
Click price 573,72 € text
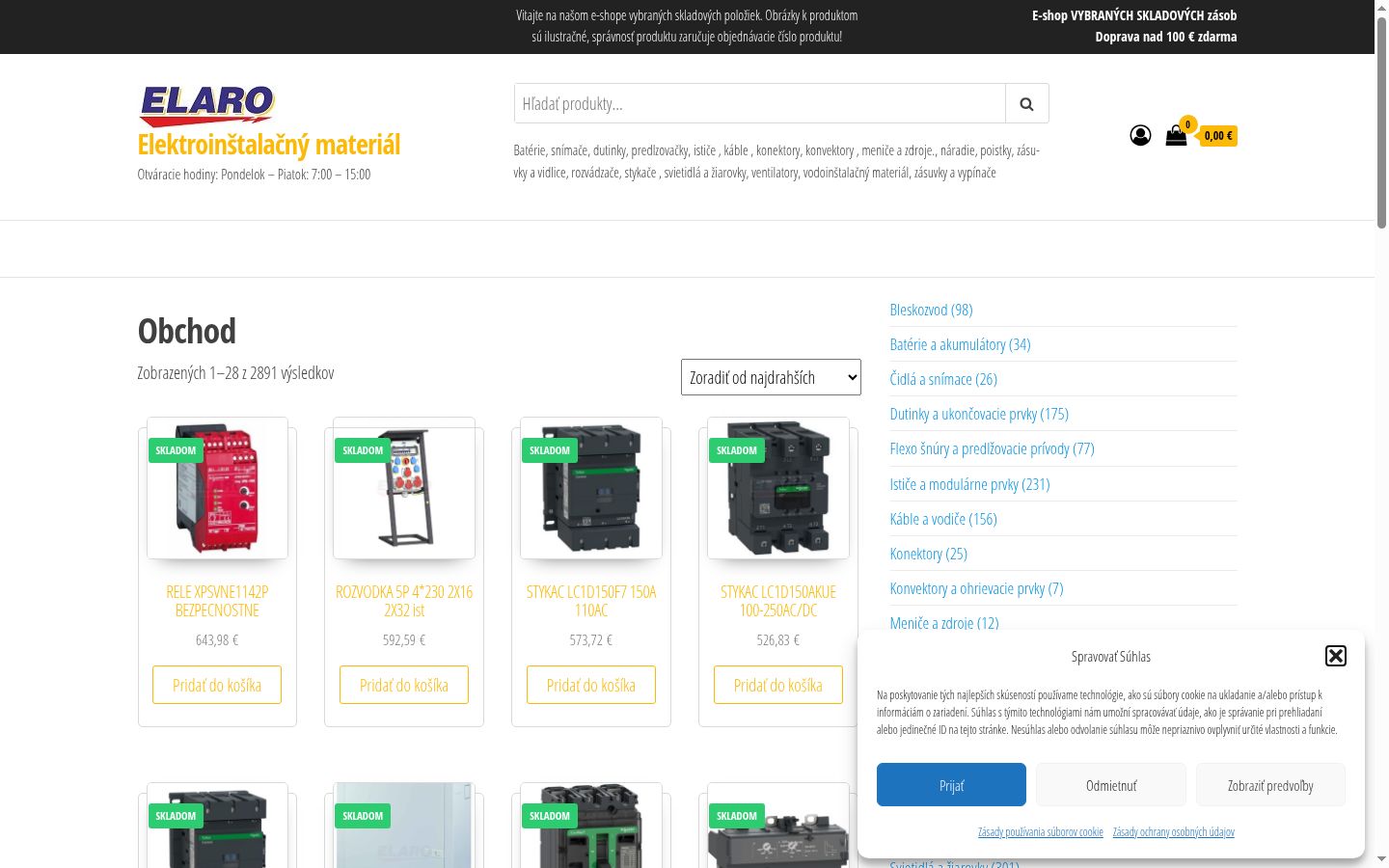[591, 639]
